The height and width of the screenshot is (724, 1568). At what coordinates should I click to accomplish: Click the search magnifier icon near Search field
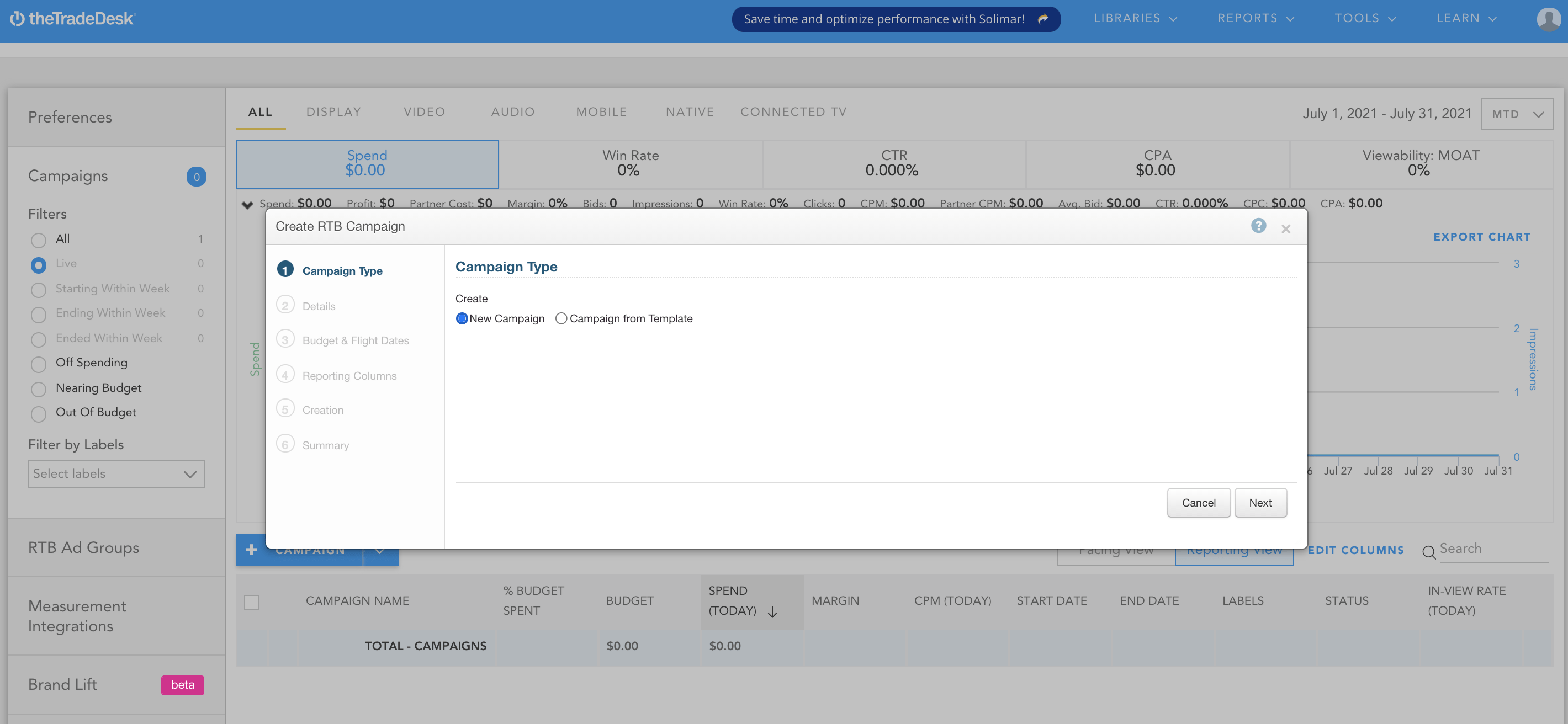[1430, 552]
